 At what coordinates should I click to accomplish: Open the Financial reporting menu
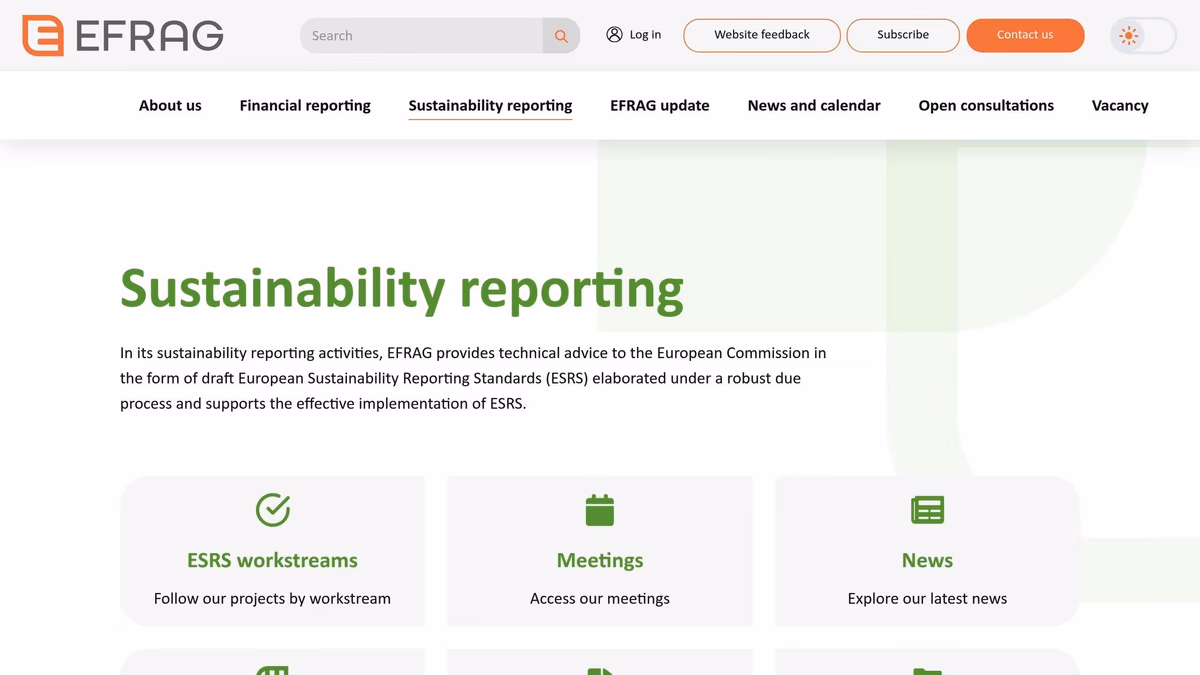(x=305, y=106)
